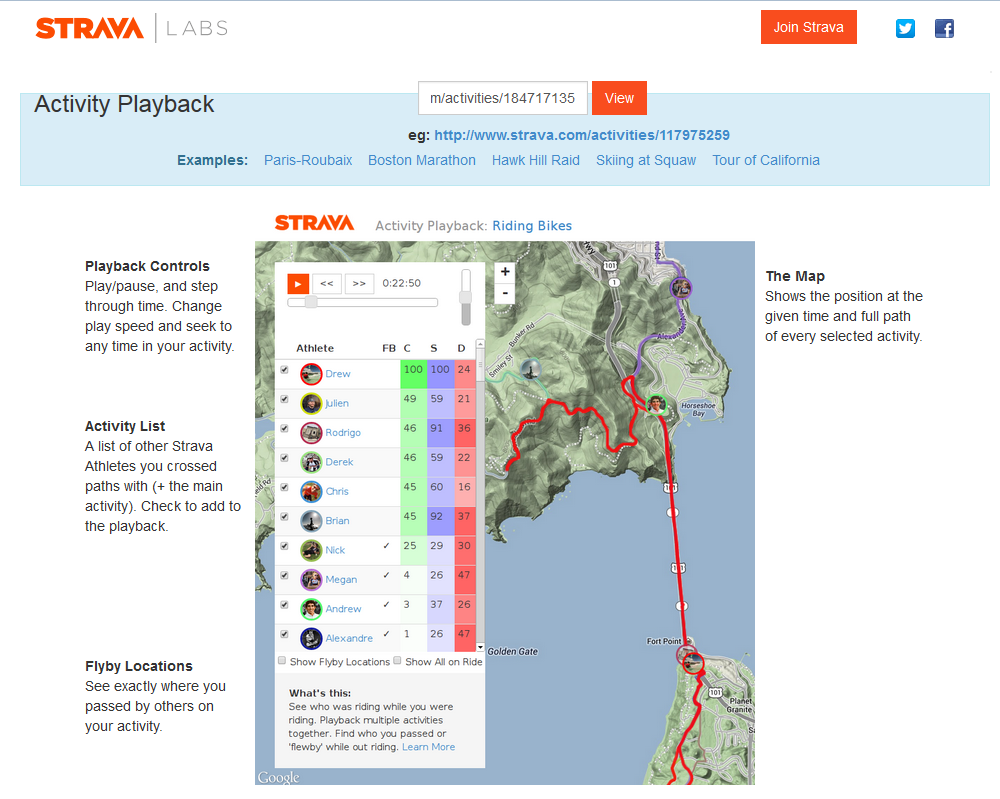1000x799 pixels.
Task: Open Megan's athlete name link
Action: point(341,580)
